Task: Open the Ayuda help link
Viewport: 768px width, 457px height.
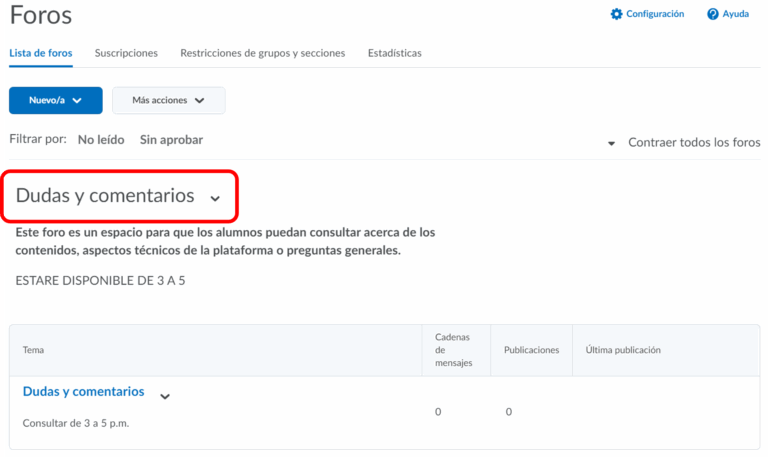Action: pos(736,14)
